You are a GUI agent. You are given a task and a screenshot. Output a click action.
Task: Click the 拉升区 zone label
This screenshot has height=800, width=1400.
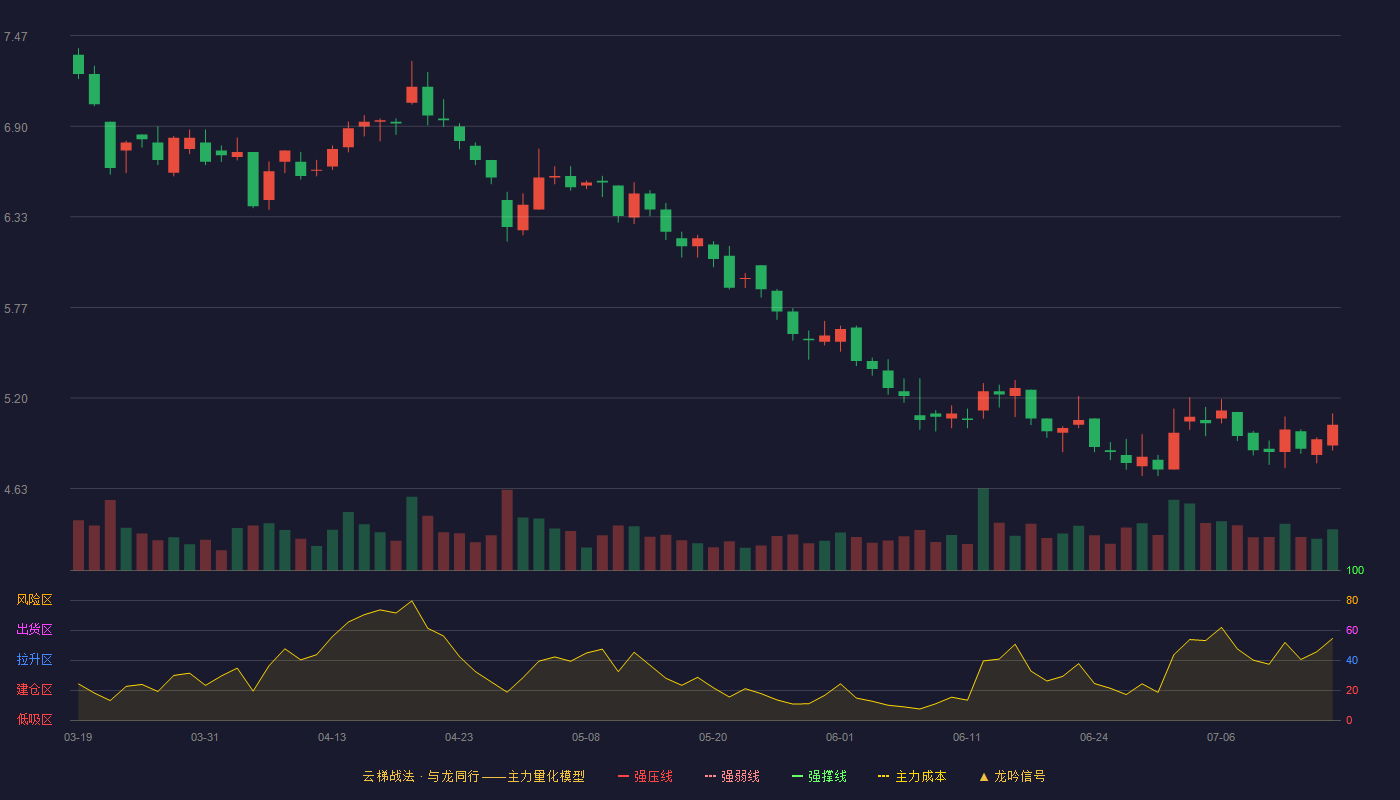[x=34, y=660]
